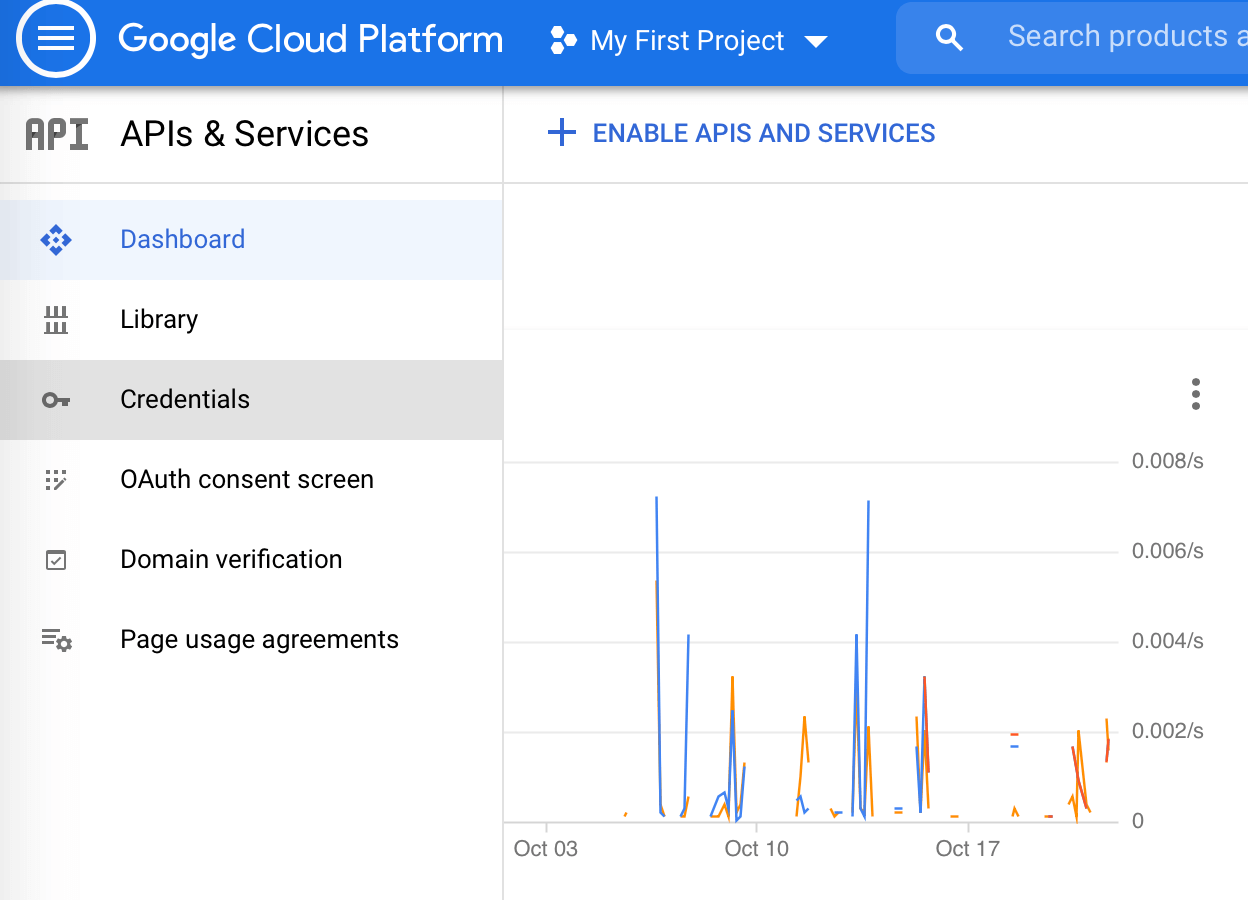Screen dimensions: 1248x900
Task: Open Library in the sidebar
Action: 251,320
